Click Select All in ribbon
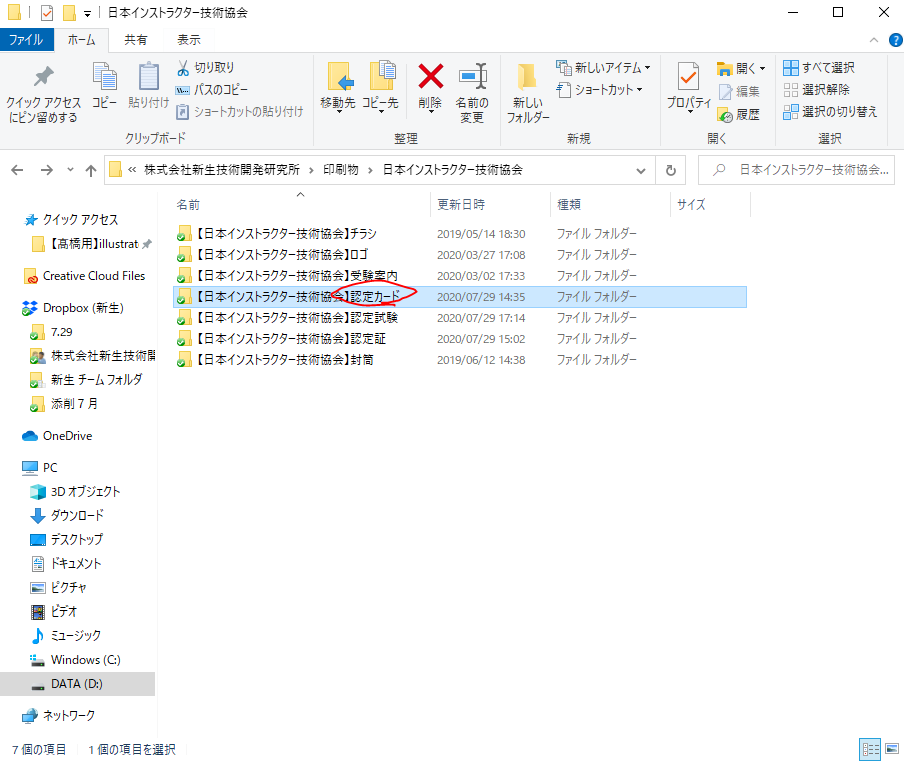 pos(819,67)
